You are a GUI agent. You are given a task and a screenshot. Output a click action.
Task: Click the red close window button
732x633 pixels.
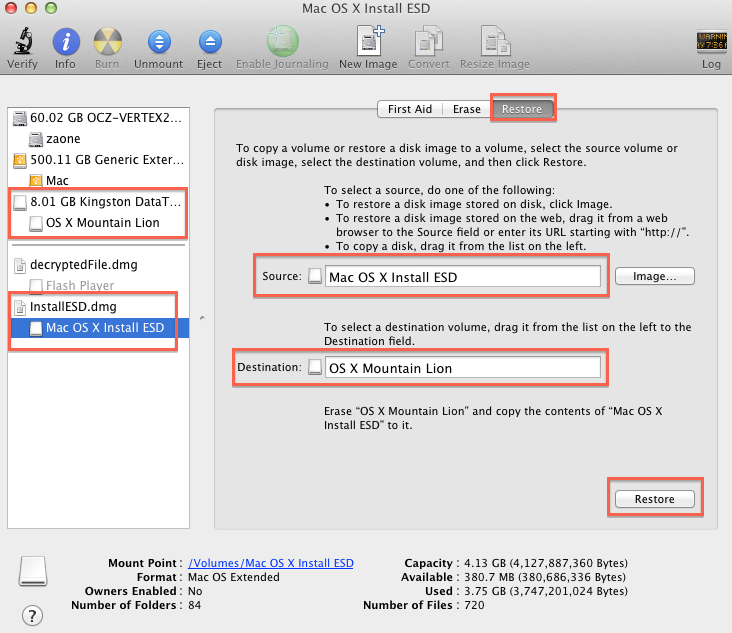pyautogui.click(x=10, y=8)
